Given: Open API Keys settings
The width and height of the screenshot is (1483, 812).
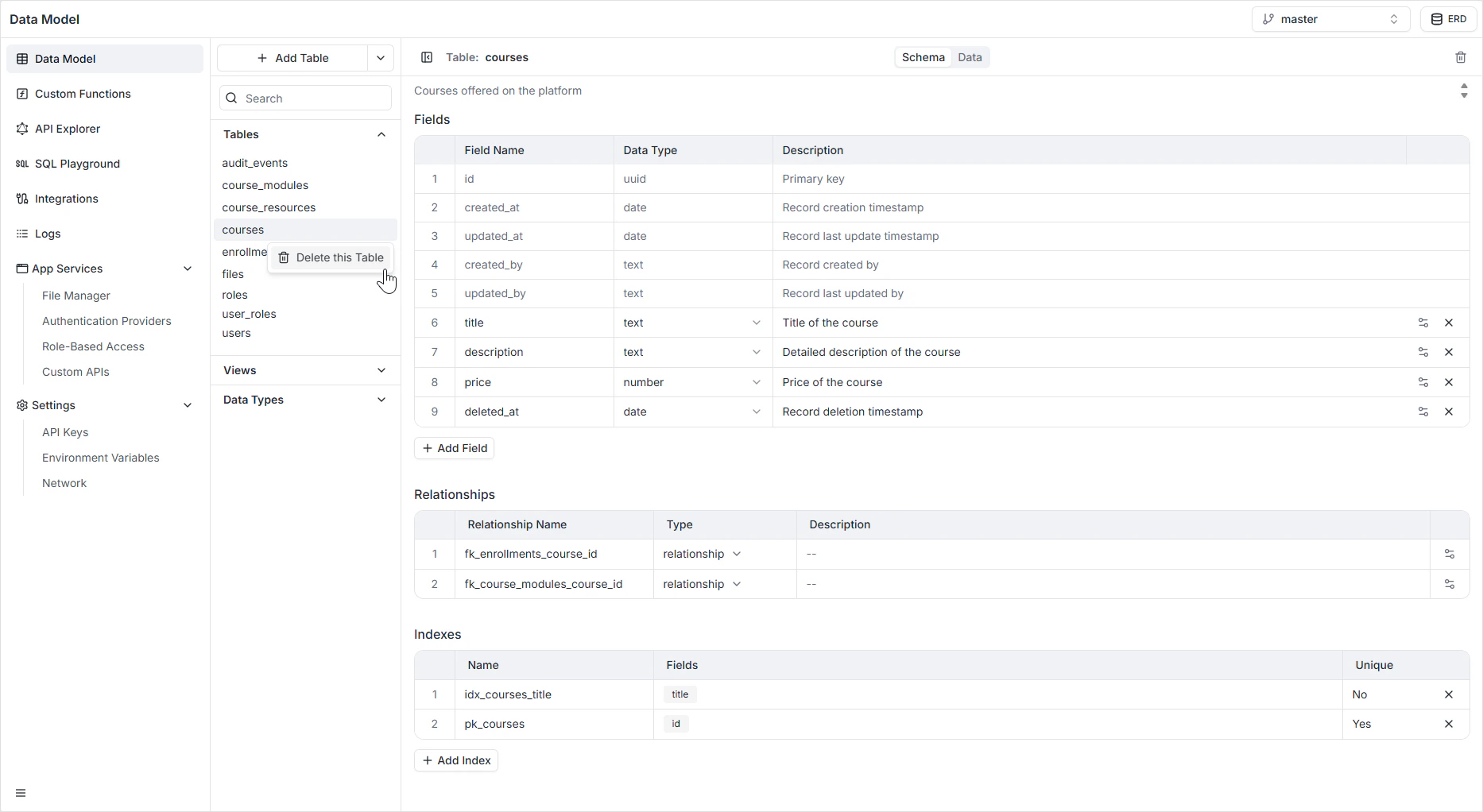Looking at the screenshot, I should (x=65, y=432).
